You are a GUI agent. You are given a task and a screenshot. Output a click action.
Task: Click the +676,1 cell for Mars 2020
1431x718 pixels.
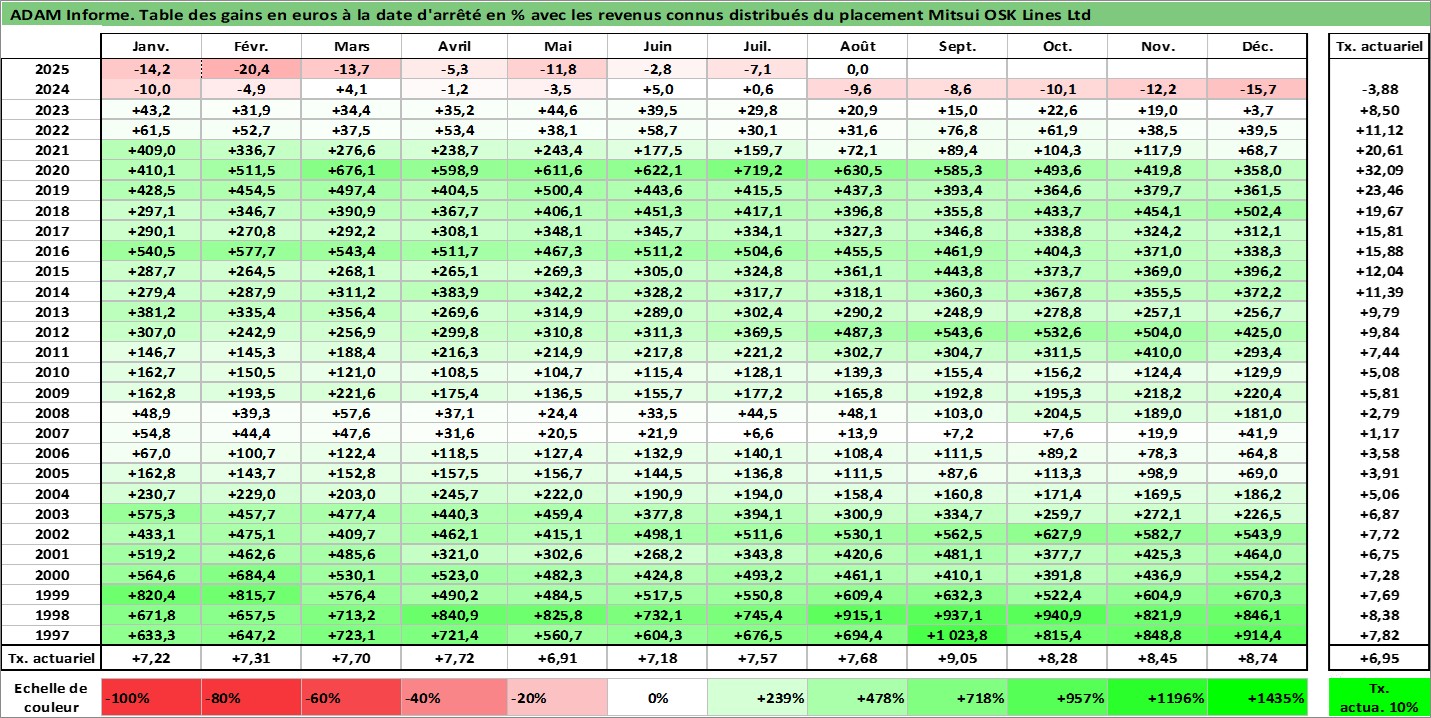click(x=351, y=170)
